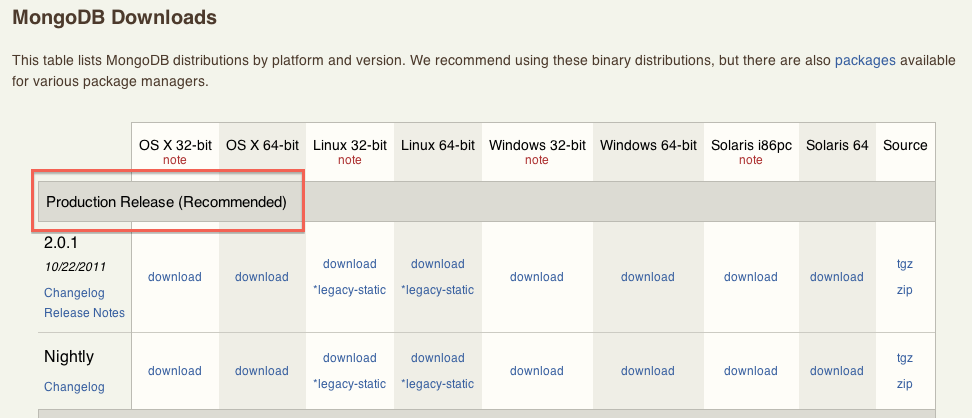This screenshot has height=418, width=972.
Task: Download Nightly for Solaris 64
Action: (x=837, y=371)
